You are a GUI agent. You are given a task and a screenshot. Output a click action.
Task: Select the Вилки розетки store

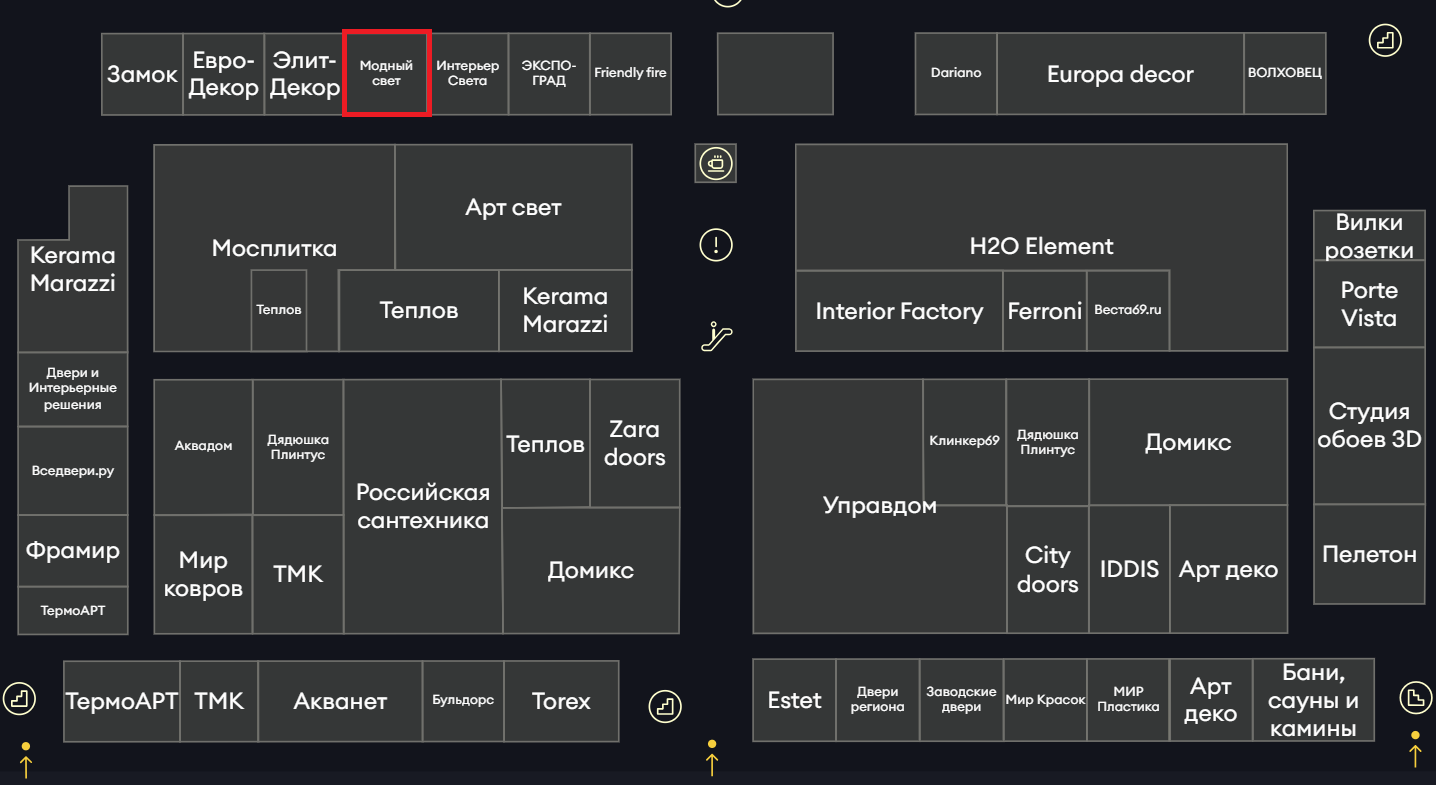1369,236
